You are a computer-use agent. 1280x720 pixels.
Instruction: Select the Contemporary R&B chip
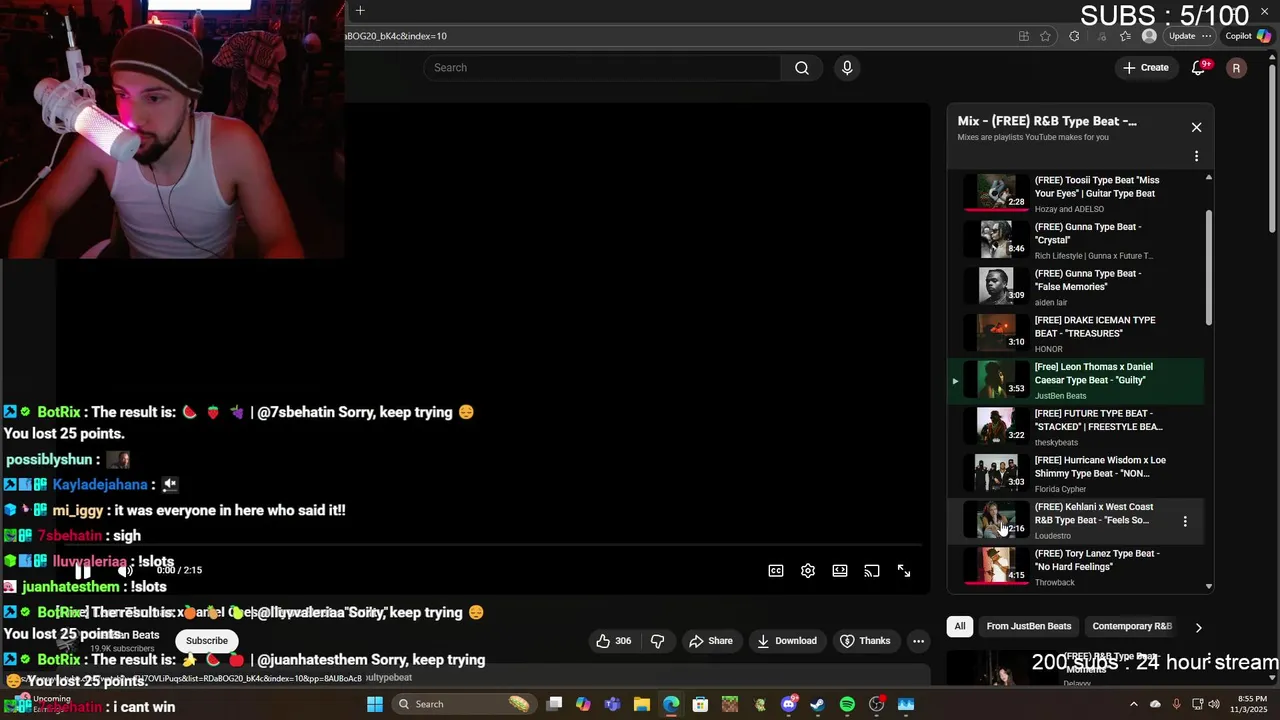(1132, 626)
